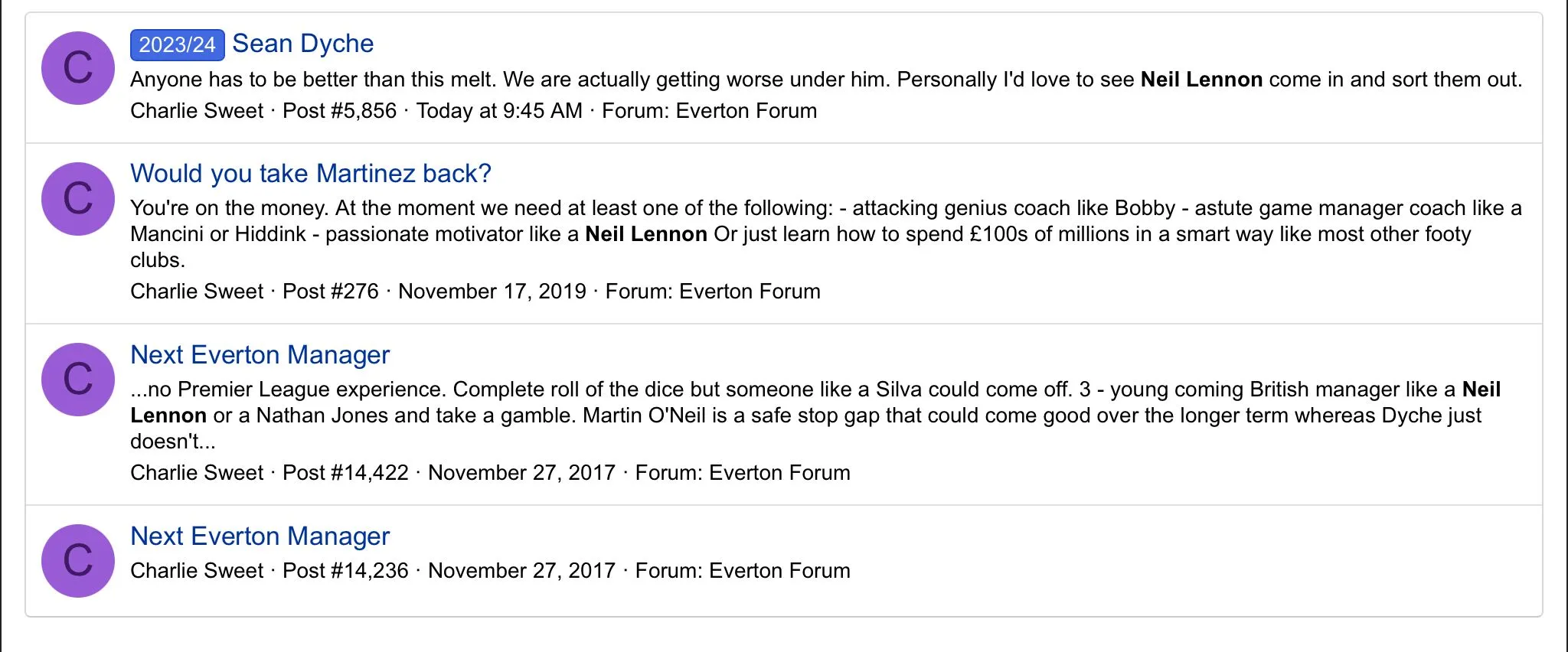This screenshot has height=652, width=1568.
Task: Open the Next Everton Manager thread above Post #14,236
Action: pos(260,536)
